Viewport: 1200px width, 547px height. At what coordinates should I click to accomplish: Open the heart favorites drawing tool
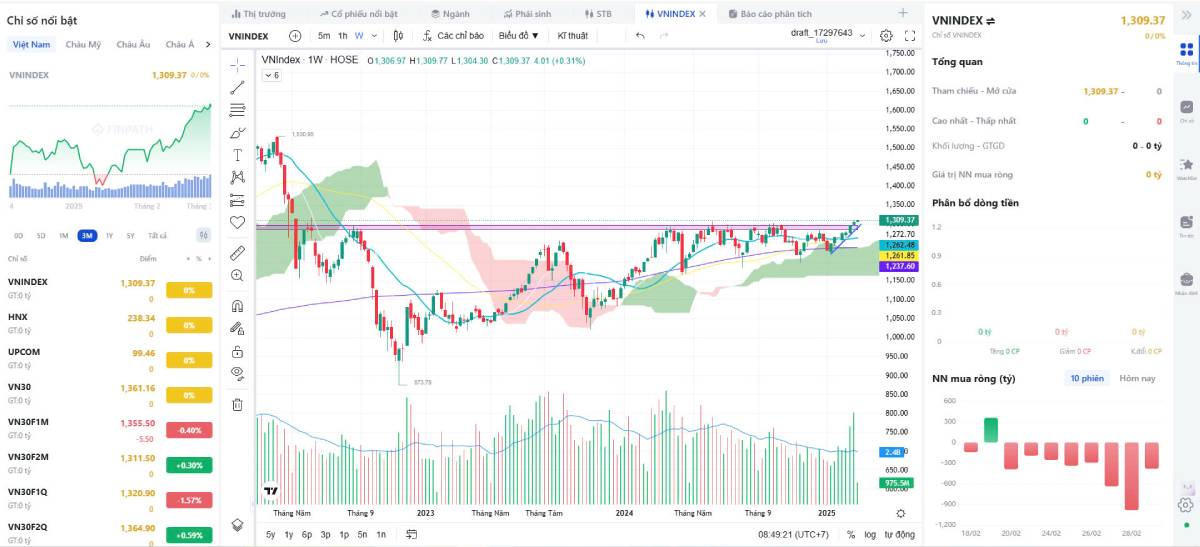[x=238, y=222]
